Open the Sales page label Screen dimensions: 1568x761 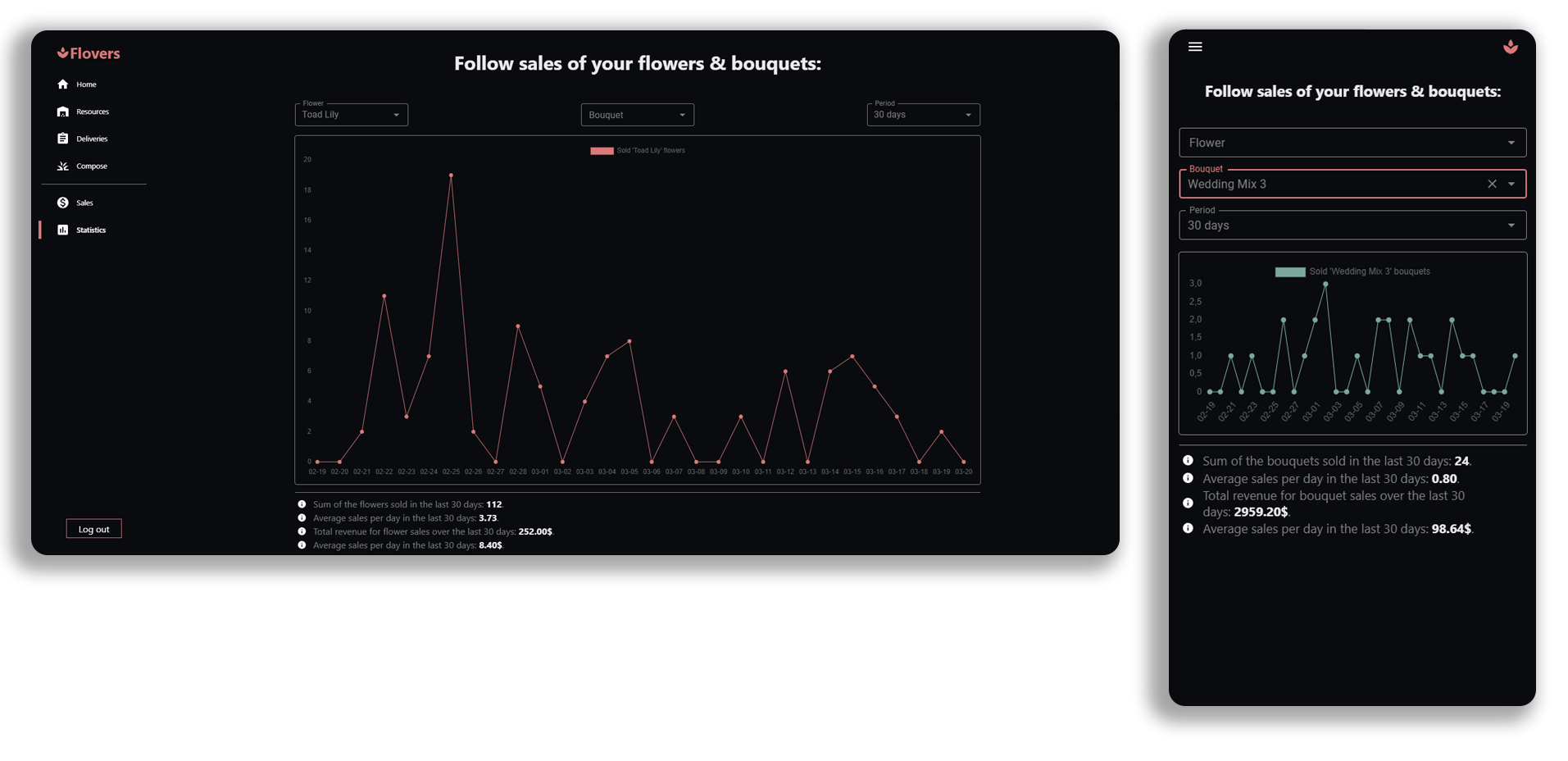[84, 203]
